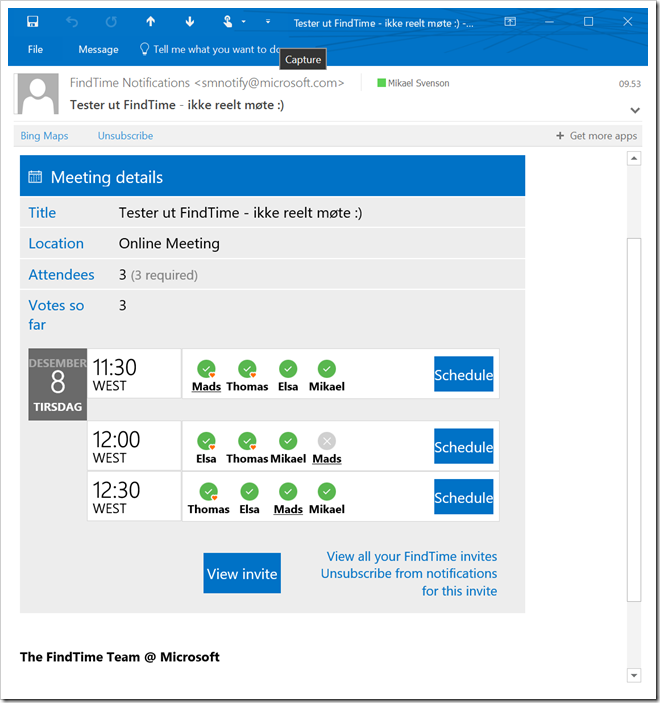Image resolution: width=660 pixels, height=703 pixels.
Task: Click the sender address smnotify@microsoft.com
Action: tap(269, 83)
